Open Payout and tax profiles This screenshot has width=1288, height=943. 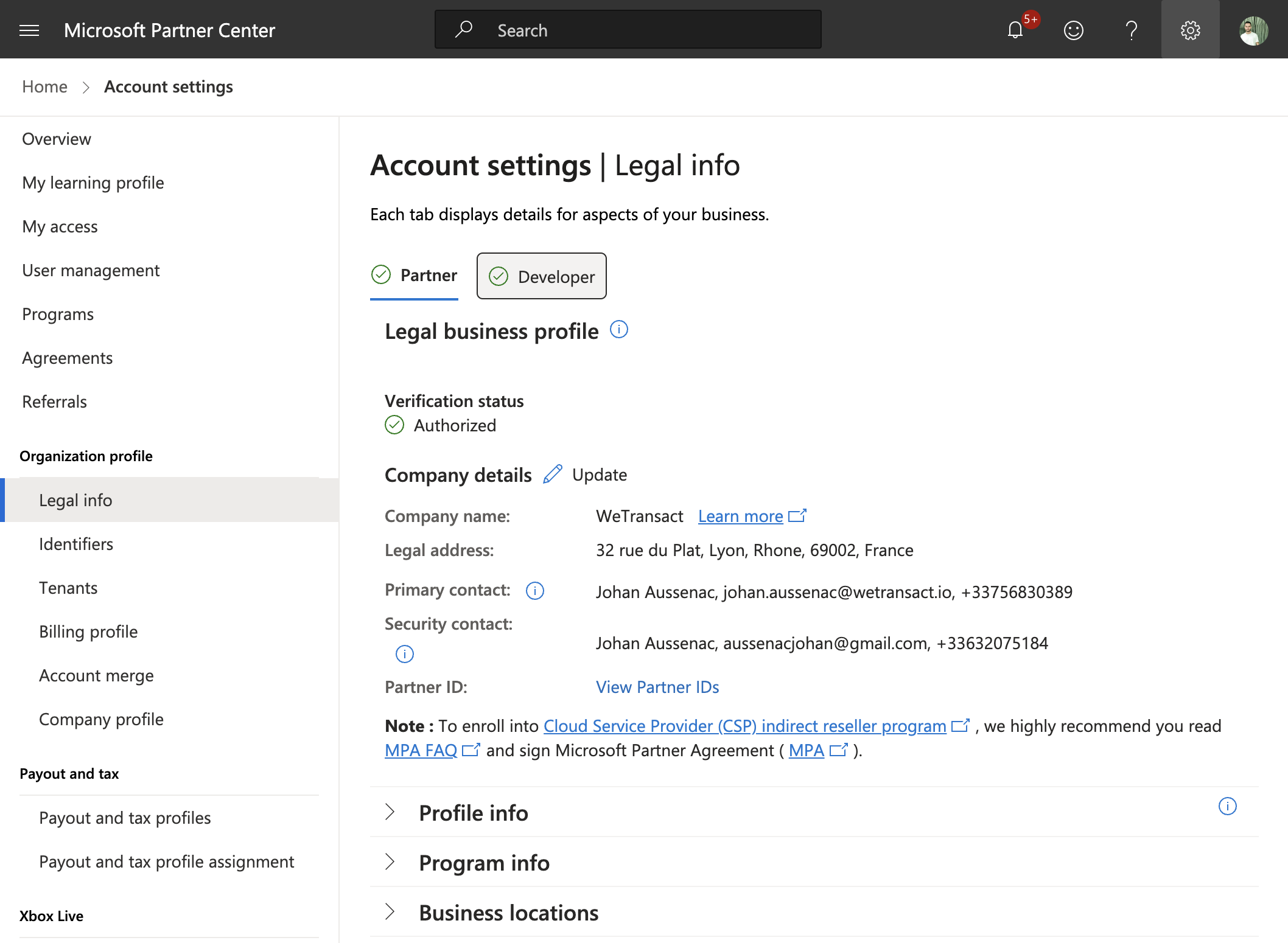point(125,818)
